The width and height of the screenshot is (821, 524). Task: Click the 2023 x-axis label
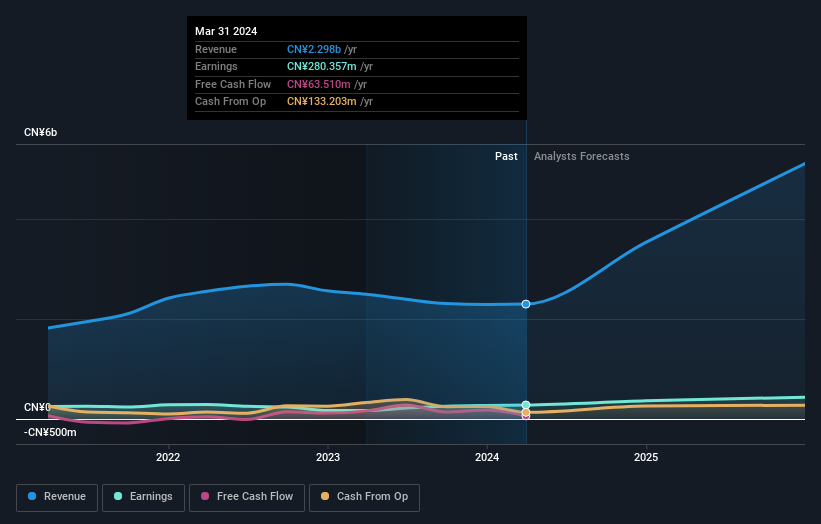coord(328,457)
